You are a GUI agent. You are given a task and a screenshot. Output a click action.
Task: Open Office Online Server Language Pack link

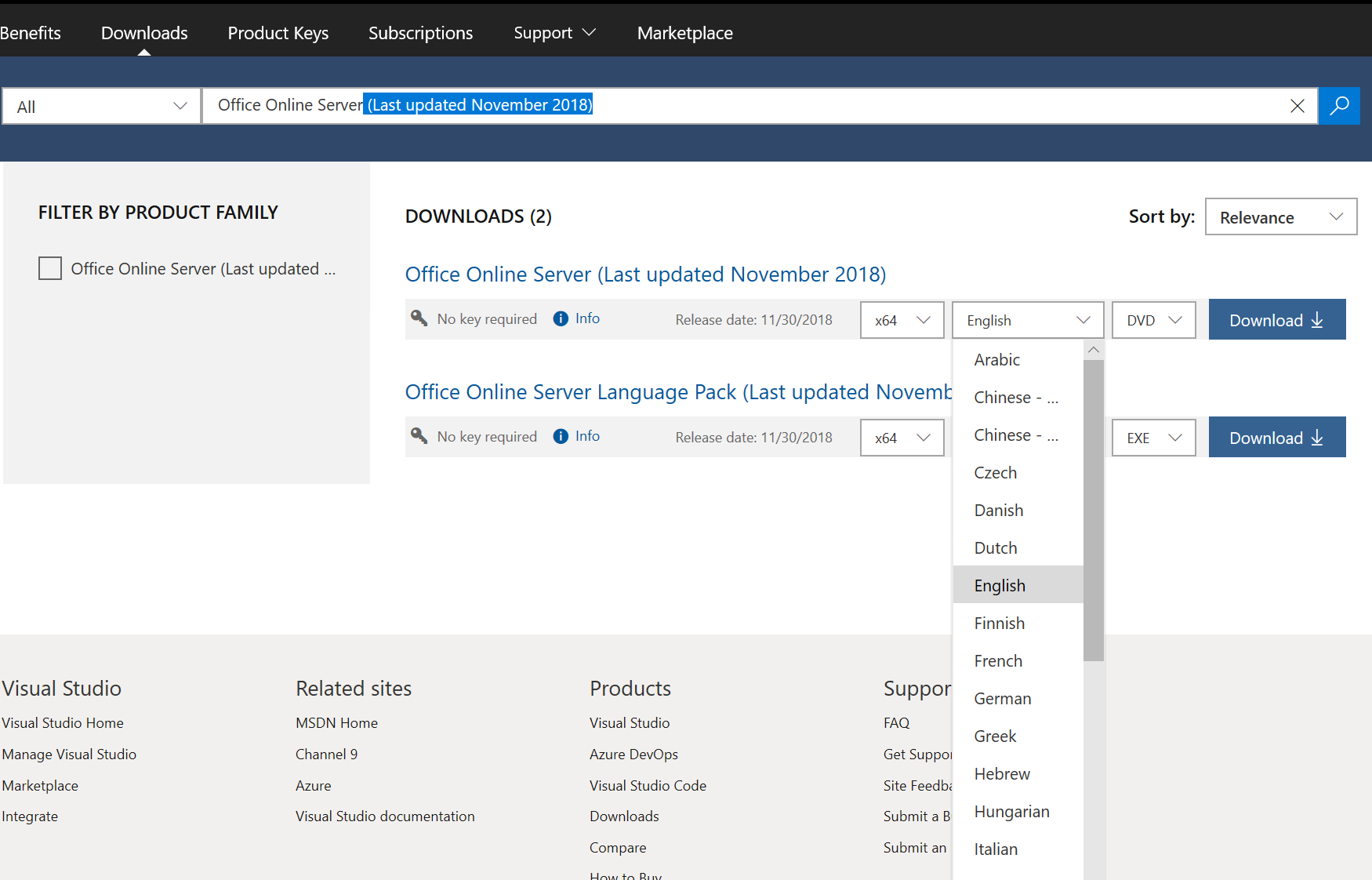(678, 392)
